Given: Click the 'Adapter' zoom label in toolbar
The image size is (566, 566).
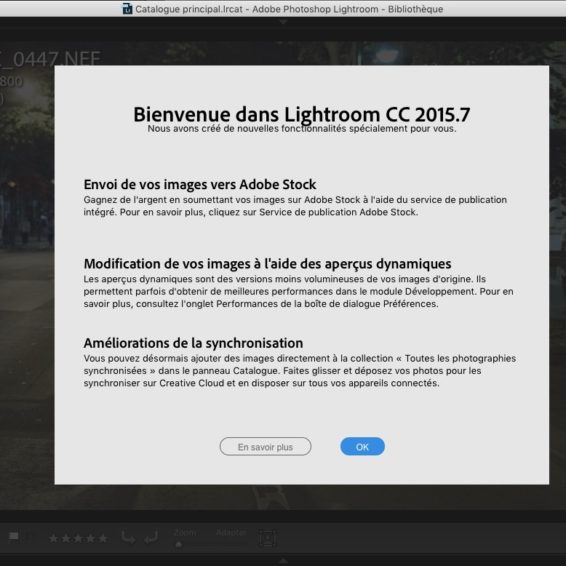Looking at the screenshot, I should pos(231,533).
